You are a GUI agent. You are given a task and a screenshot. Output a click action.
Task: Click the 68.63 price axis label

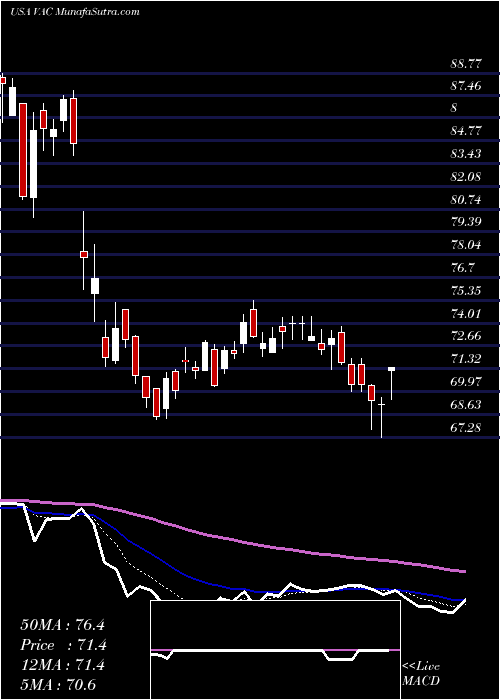[x=466, y=405]
